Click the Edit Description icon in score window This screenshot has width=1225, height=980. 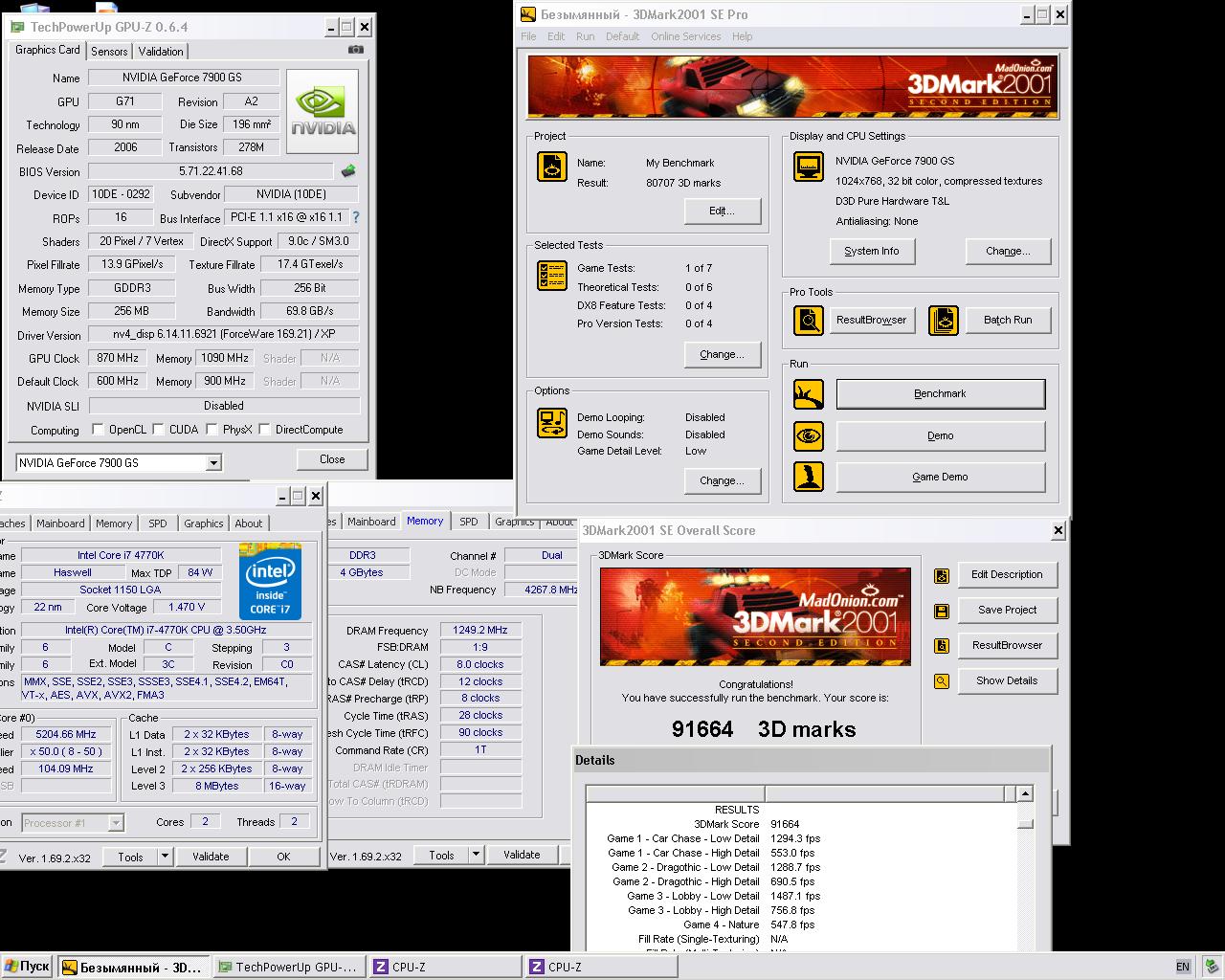click(942, 575)
